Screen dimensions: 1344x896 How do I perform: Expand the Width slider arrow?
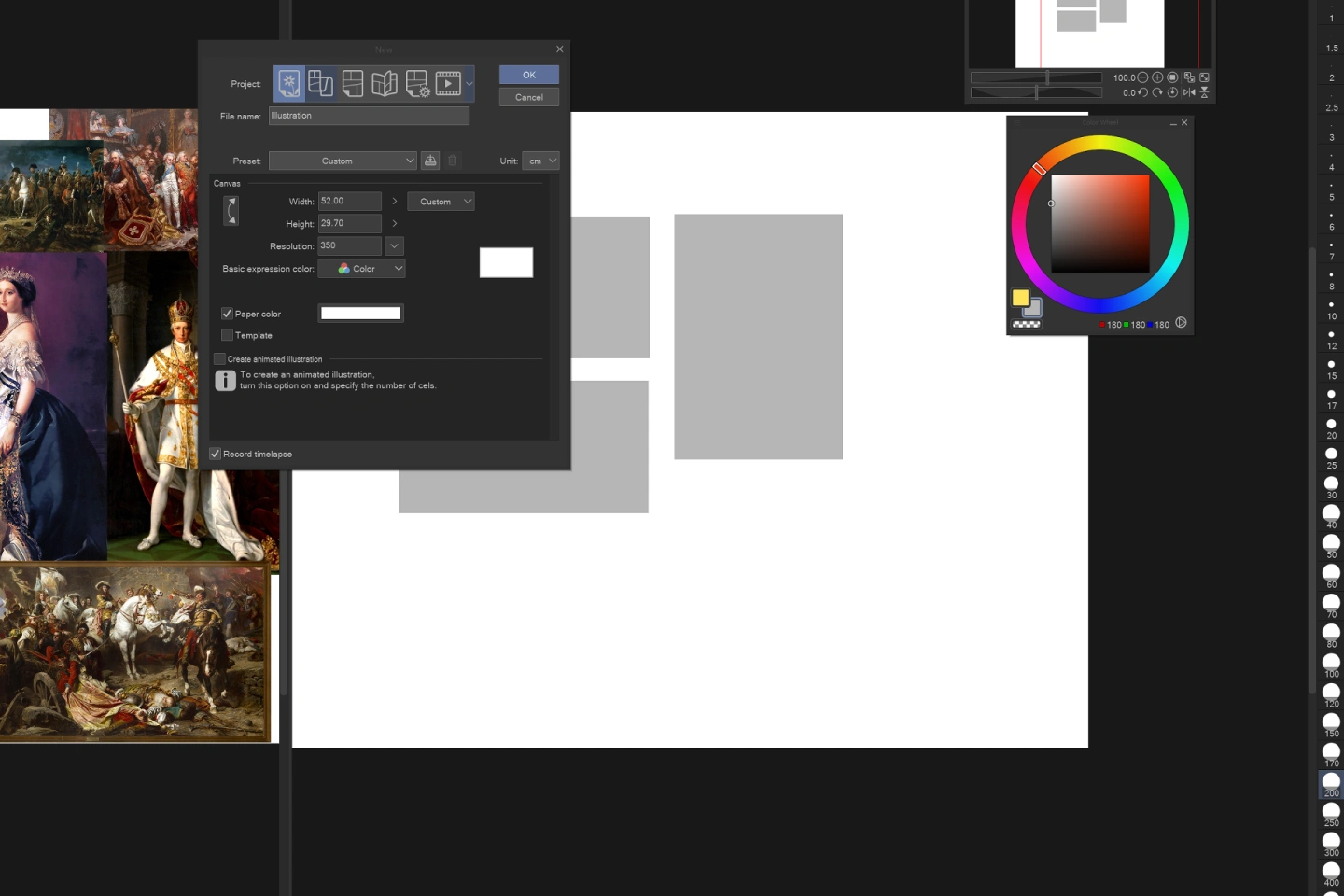[x=395, y=201]
